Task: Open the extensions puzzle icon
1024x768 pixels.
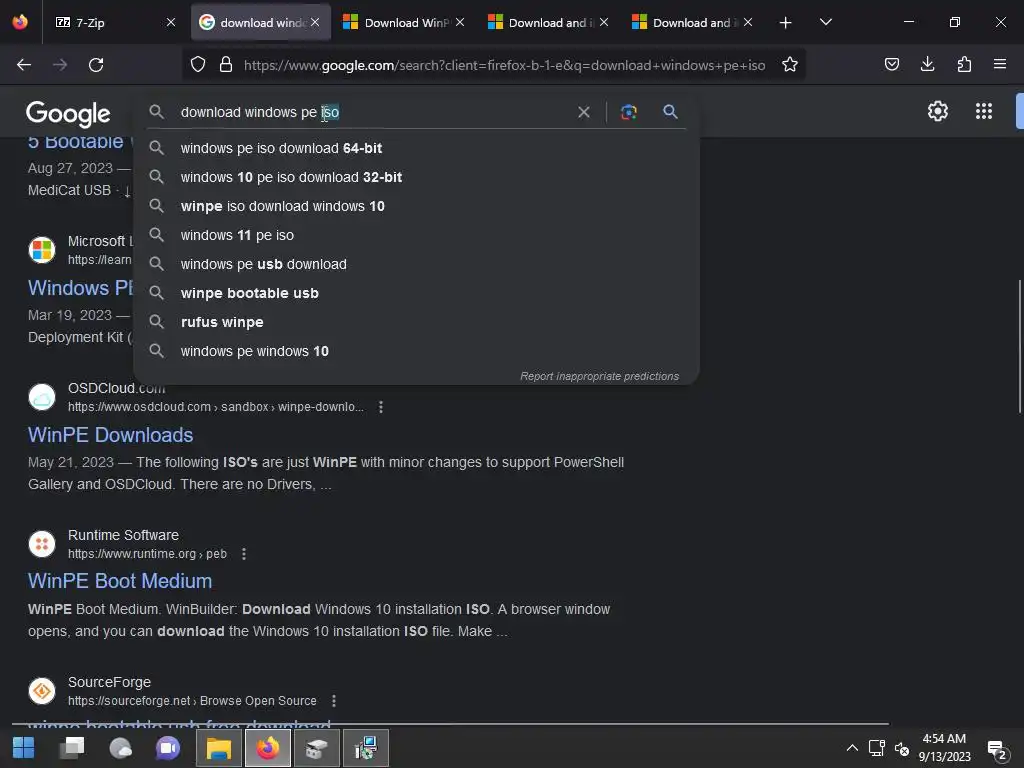Action: [x=964, y=65]
